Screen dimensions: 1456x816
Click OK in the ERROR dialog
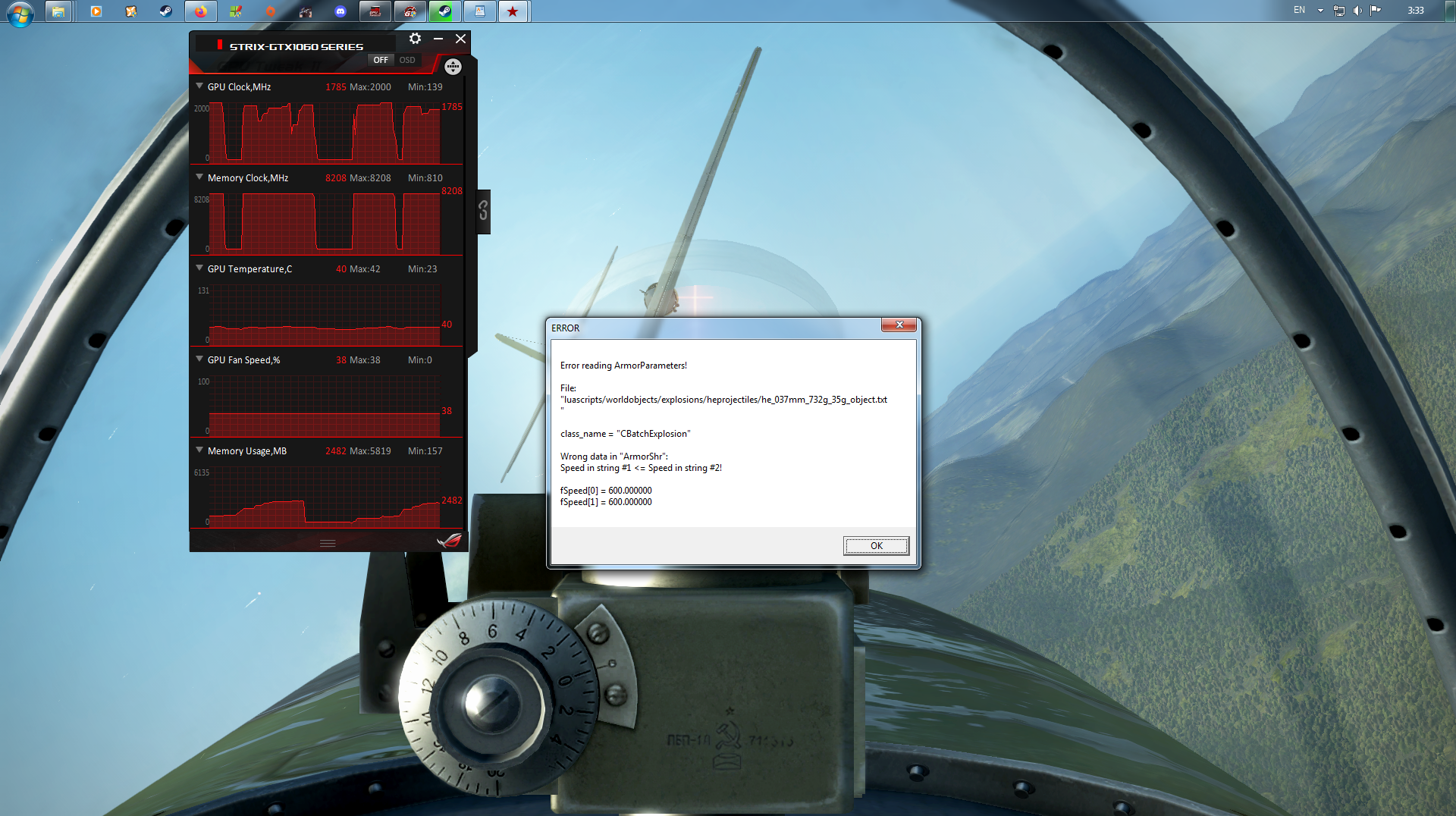[x=876, y=546]
